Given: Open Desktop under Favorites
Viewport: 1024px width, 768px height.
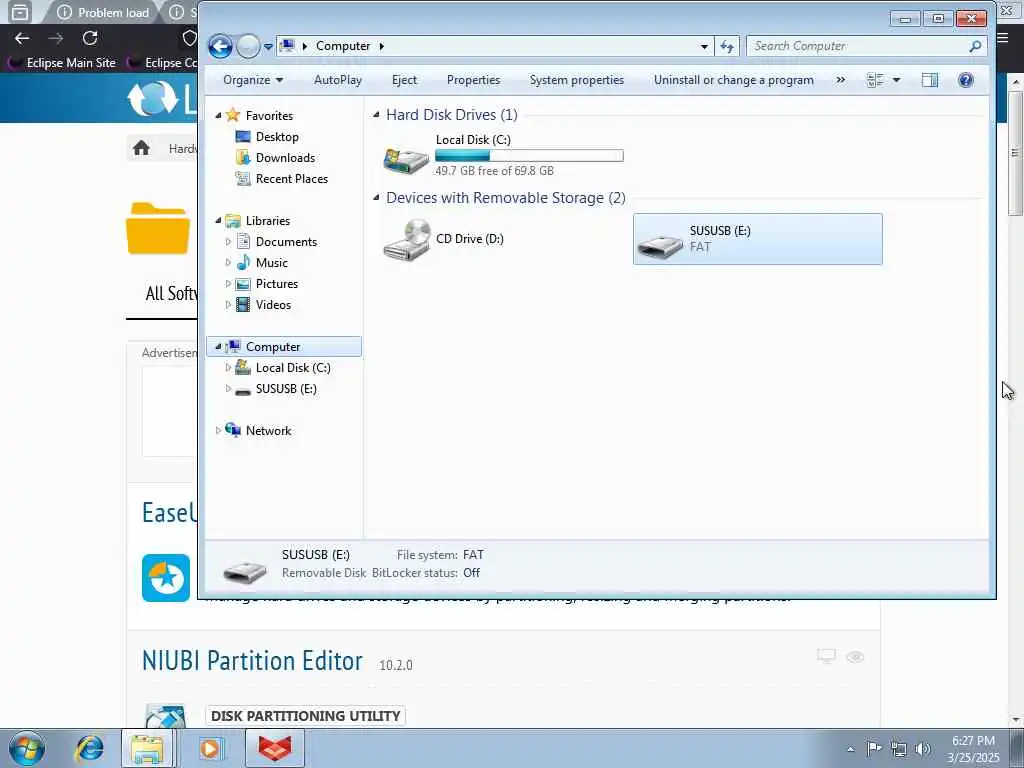Looking at the screenshot, I should tap(277, 136).
